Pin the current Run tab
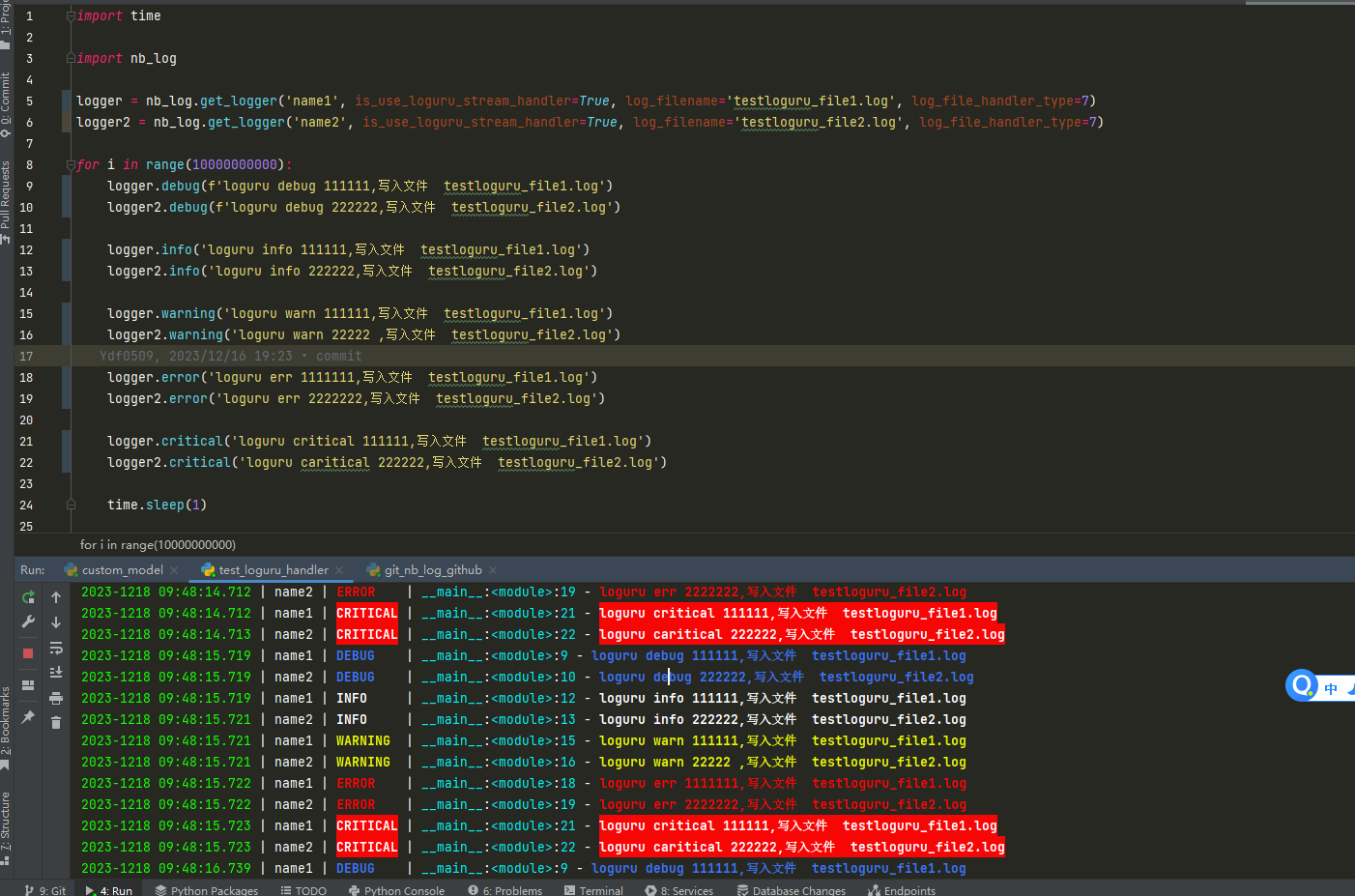This screenshot has height=896, width=1355. tap(28, 717)
